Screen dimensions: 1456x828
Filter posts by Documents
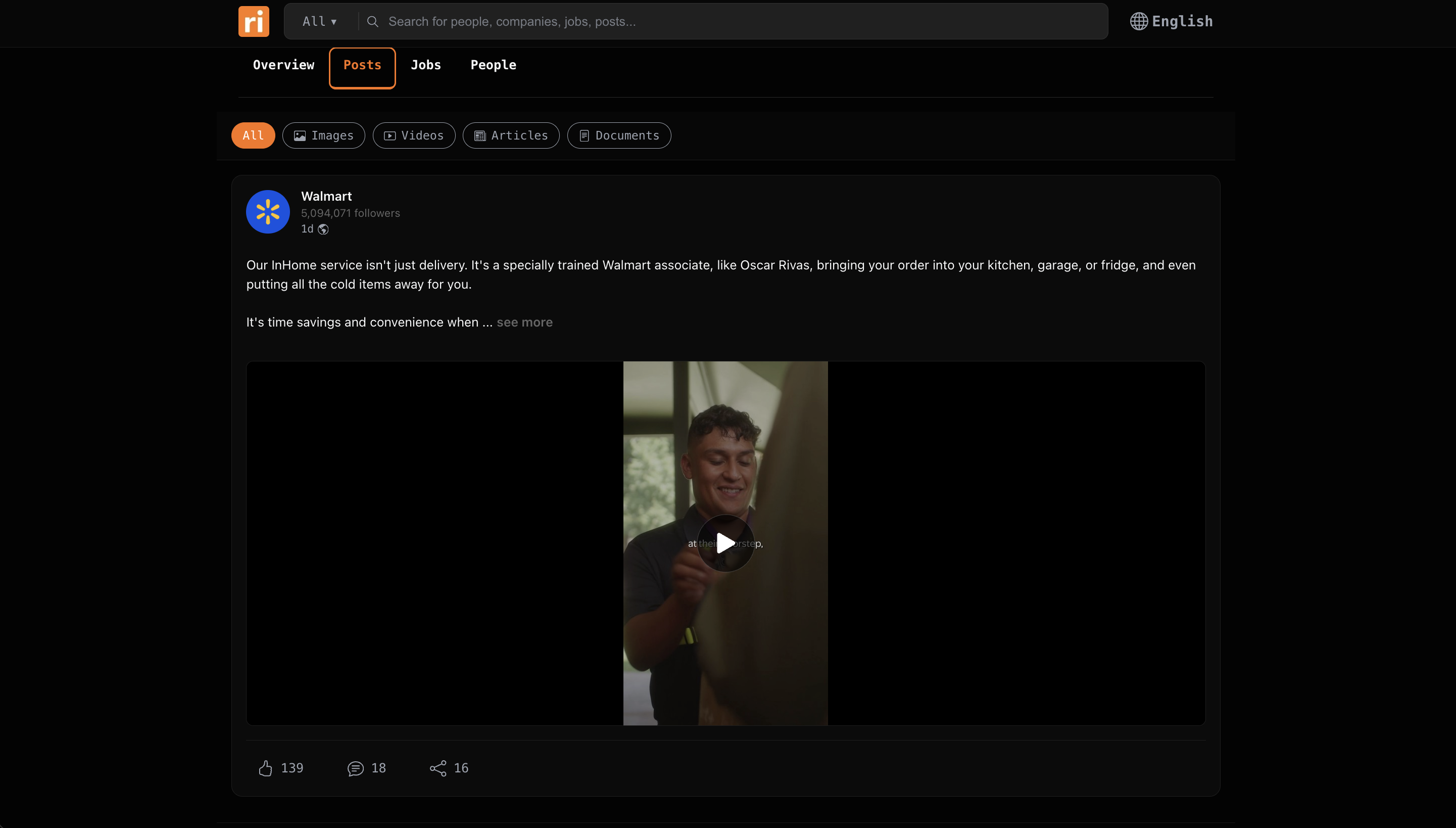pyautogui.click(x=619, y=135)
